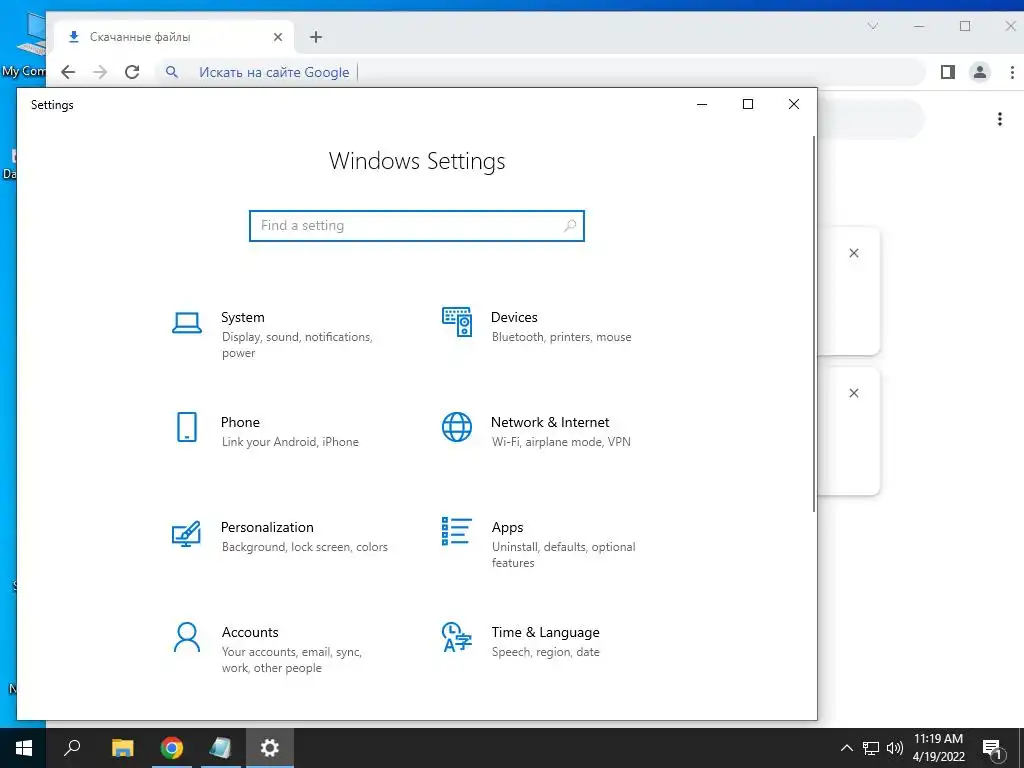Image resolution: width=1024 pixels, height=768 pixels.
Task: Click the Accounts category label
Action: (250, 632)
